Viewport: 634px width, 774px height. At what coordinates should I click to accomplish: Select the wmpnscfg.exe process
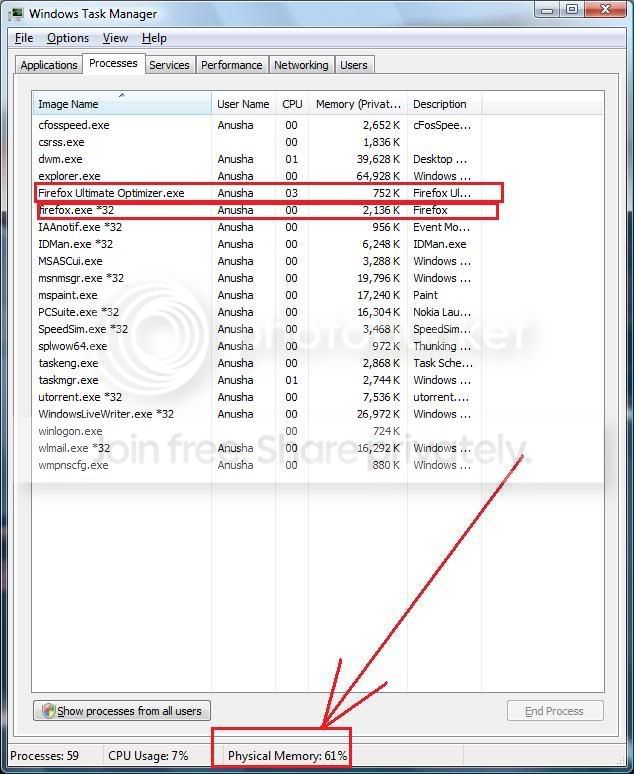point(257,465)
